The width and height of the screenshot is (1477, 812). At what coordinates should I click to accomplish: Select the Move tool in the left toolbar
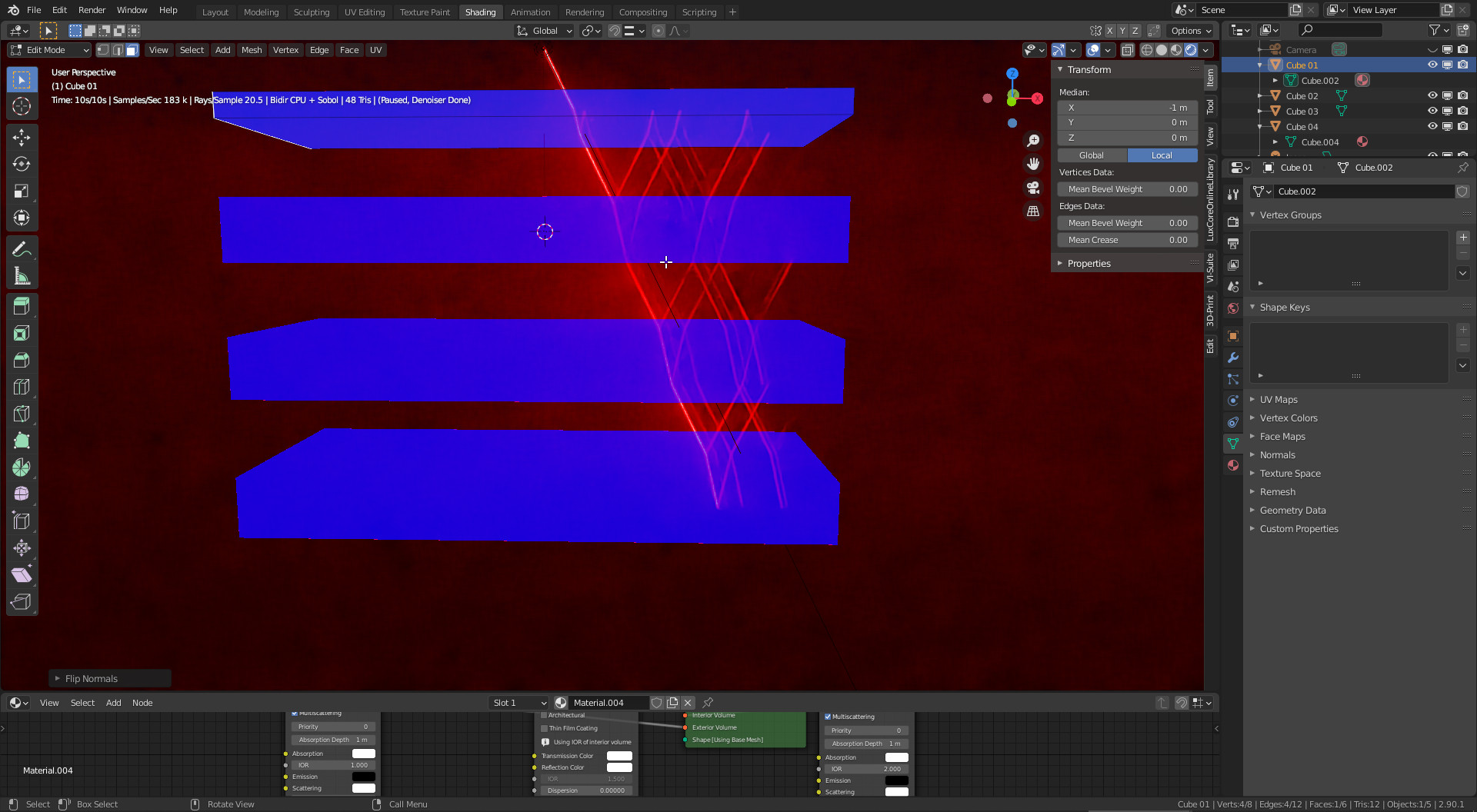pos(22,138)
